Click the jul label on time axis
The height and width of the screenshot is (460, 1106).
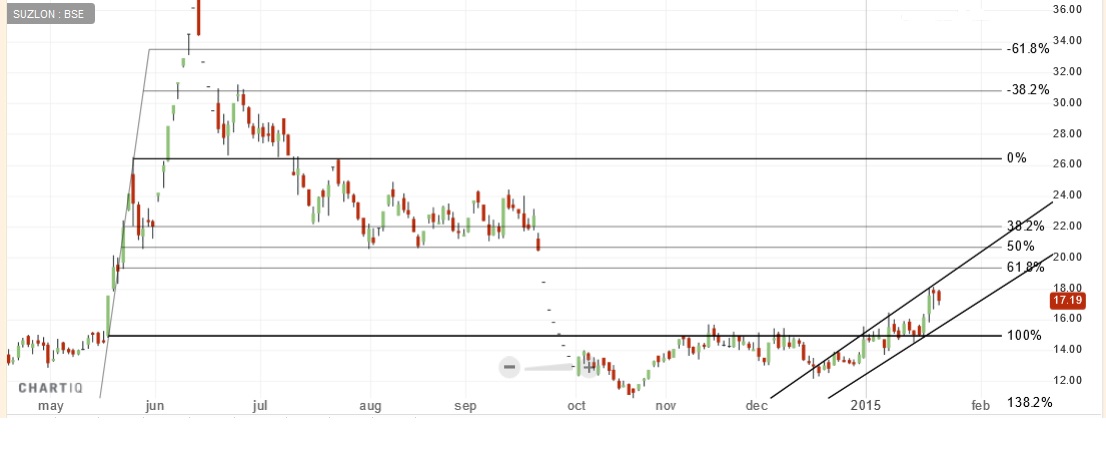click(260, 406)
